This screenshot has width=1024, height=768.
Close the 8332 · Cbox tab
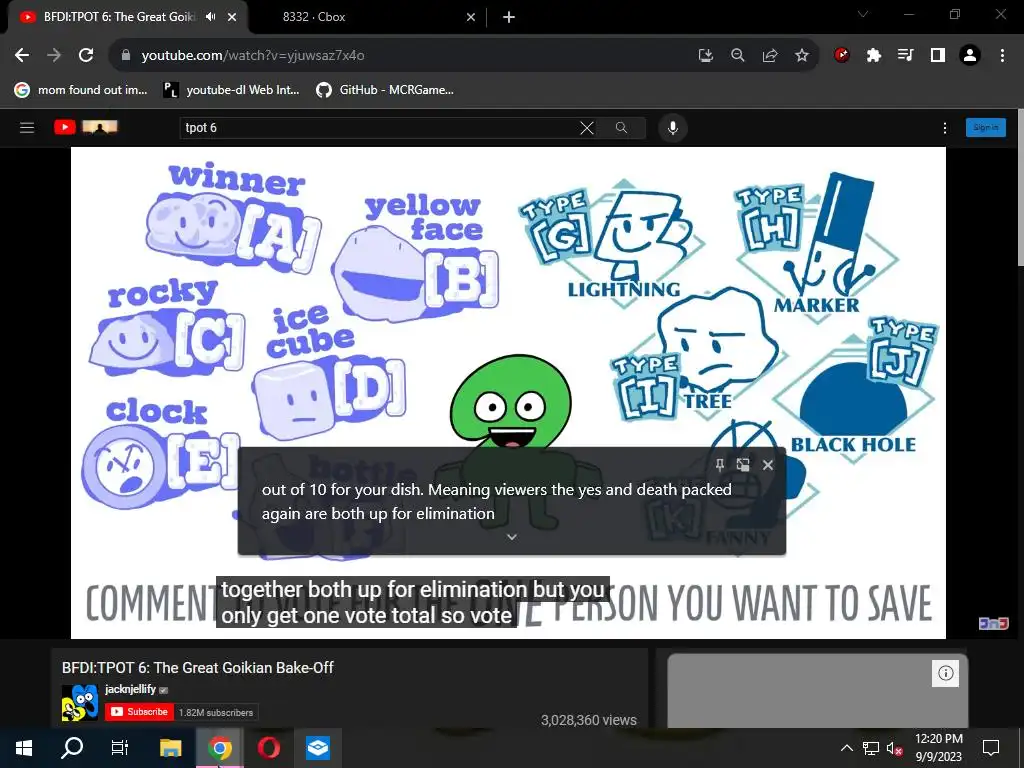pos(471,17)
